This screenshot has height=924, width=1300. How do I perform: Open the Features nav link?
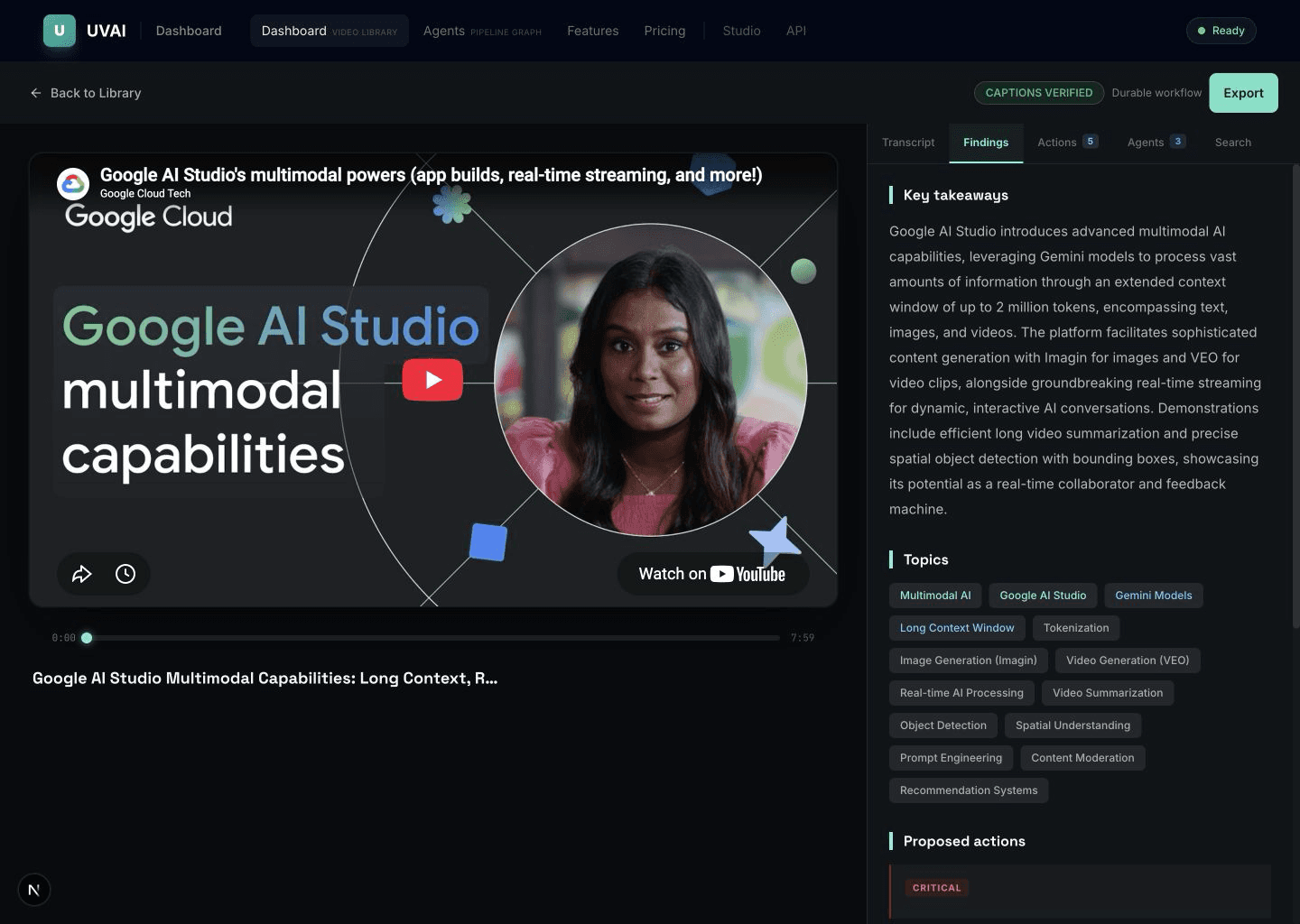[x=593, y=31]
